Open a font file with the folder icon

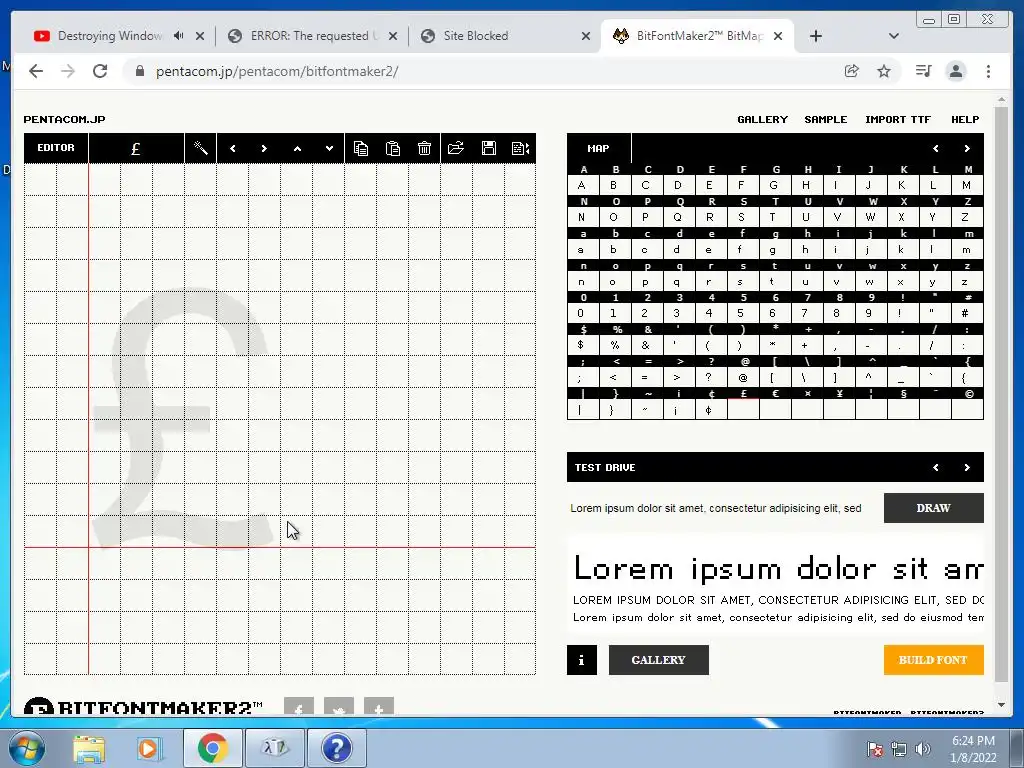pos(456,148)
